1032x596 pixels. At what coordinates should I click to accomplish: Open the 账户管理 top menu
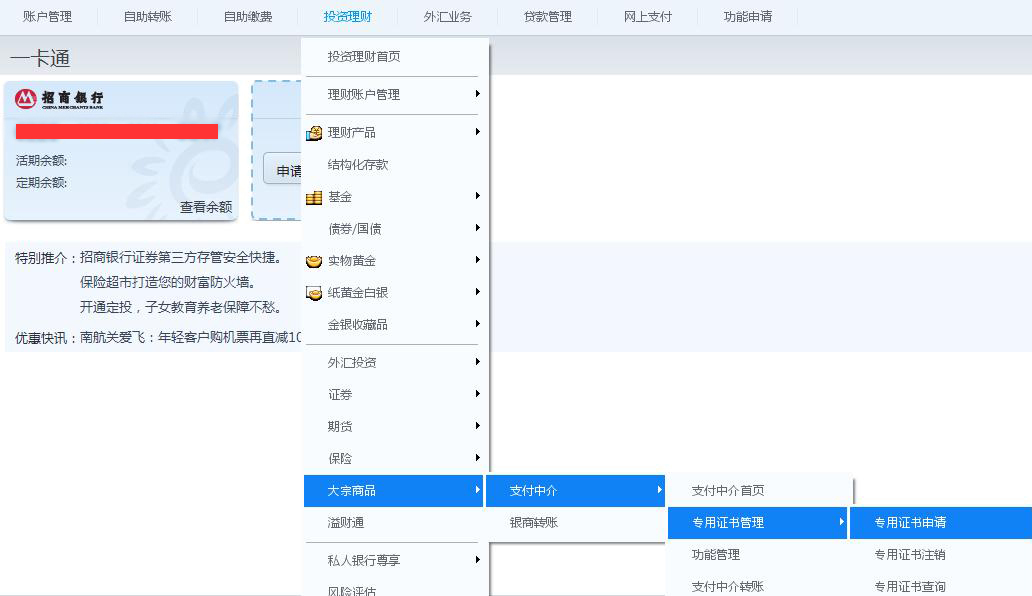coord(47,16)
